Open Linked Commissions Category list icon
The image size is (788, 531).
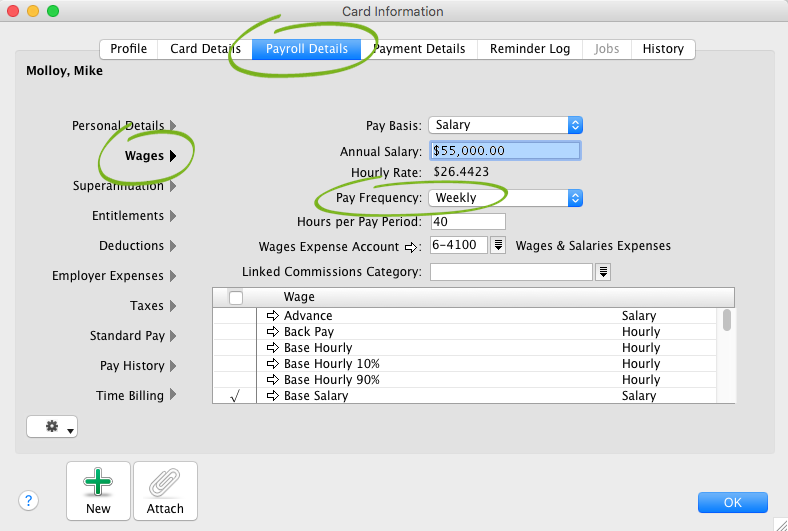tap(603, 272)
